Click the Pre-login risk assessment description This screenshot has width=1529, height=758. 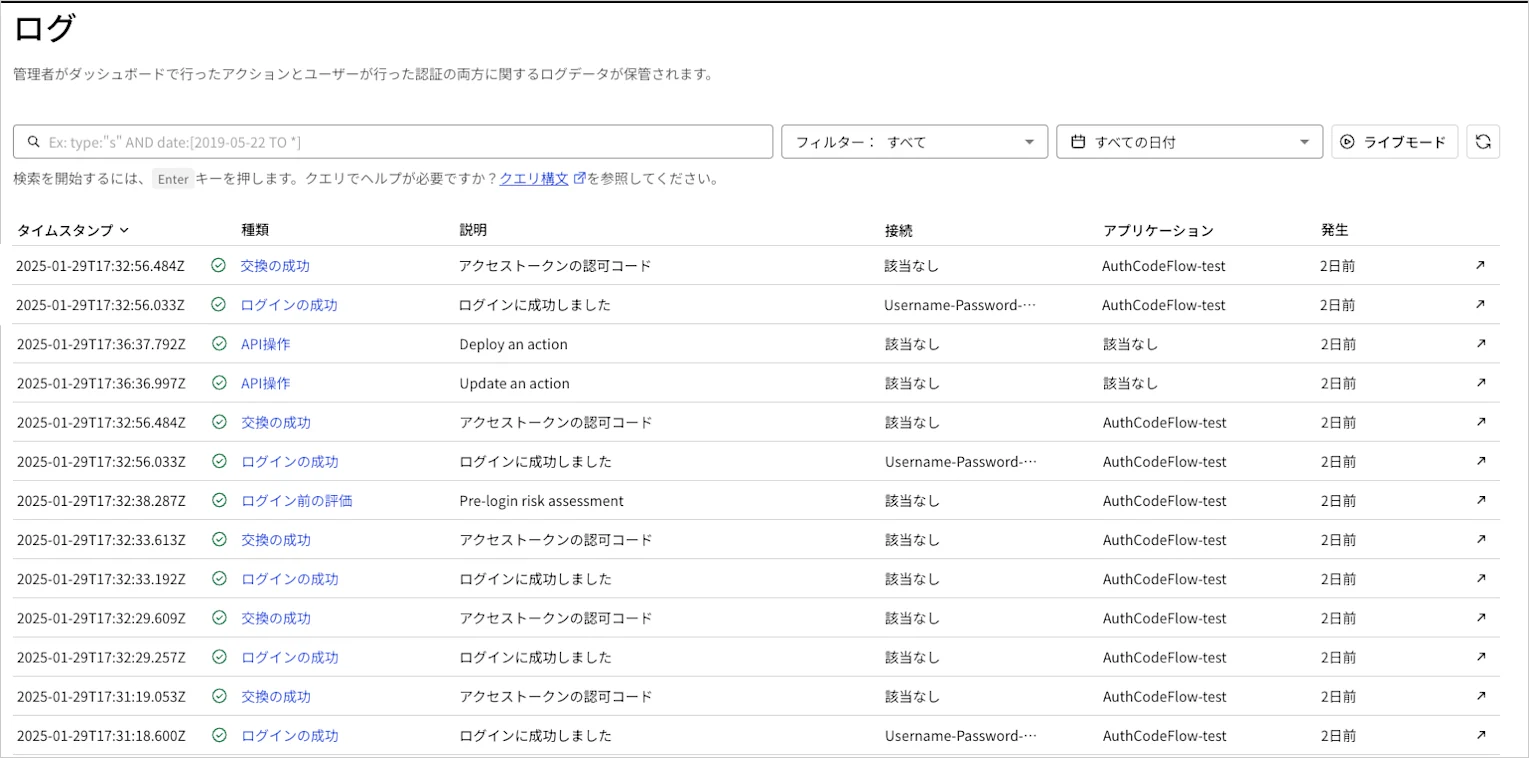coord(541,501)
